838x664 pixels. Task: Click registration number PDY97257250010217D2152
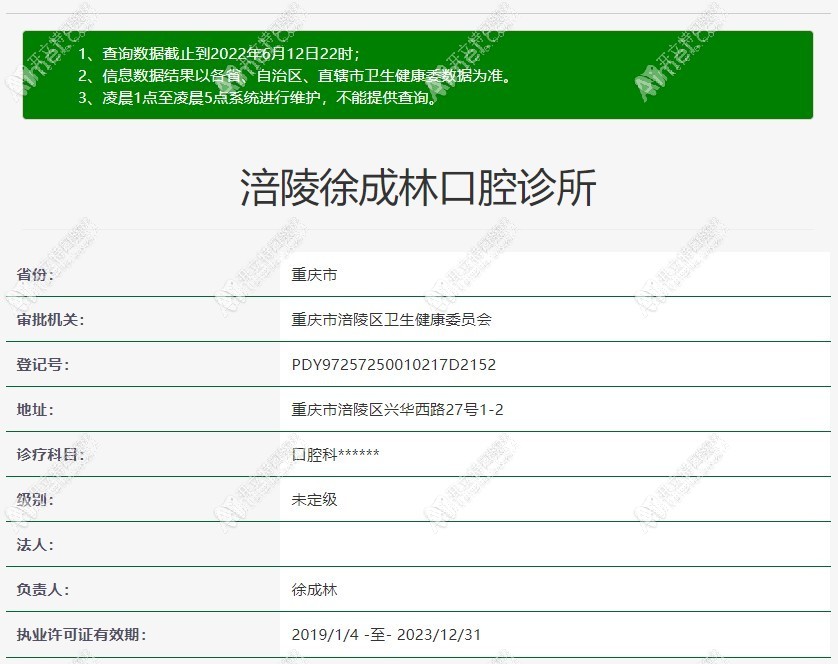(x=394, y=365)
